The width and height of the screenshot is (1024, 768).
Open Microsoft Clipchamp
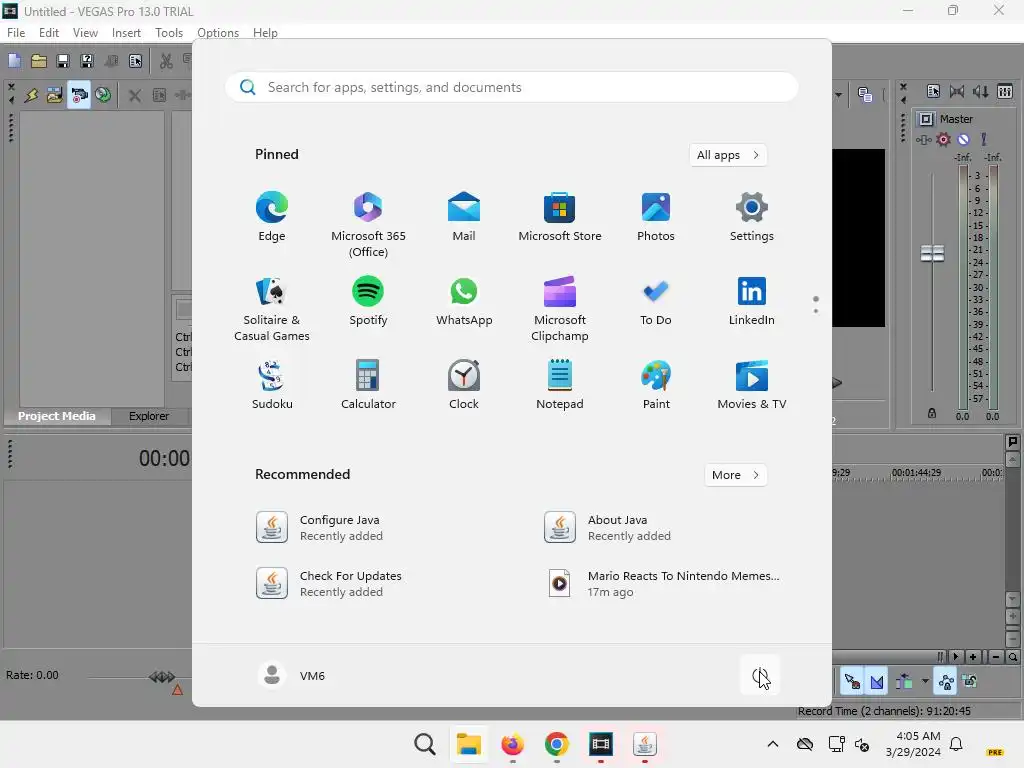pos(560,310)
